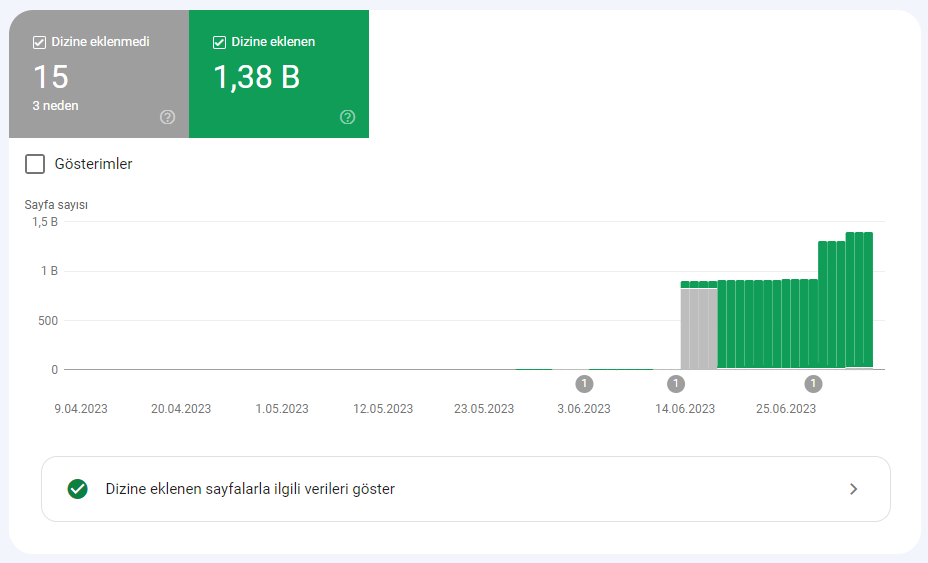Select the gray Dizine eklenmedi card

99,74
